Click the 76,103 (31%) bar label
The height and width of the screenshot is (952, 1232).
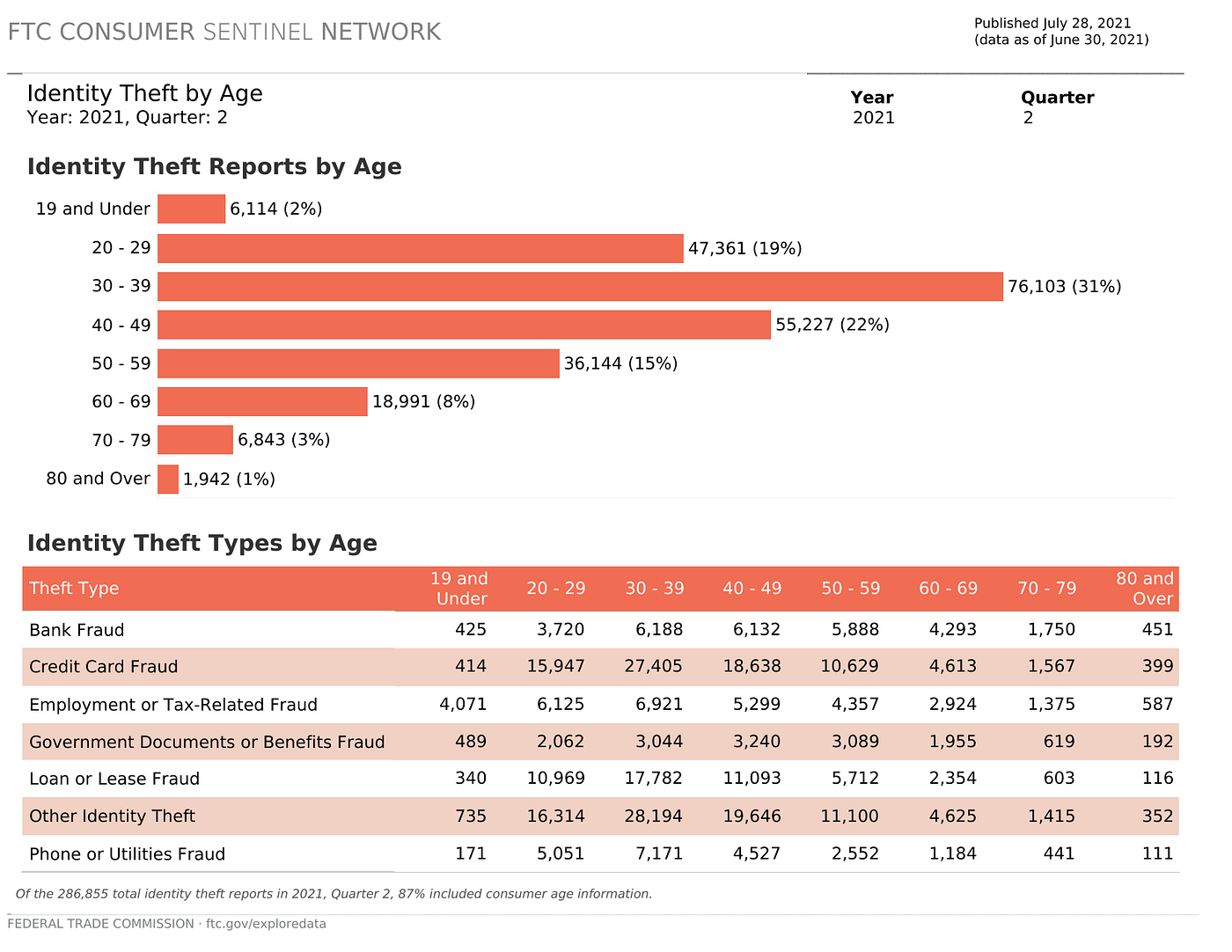(1065, 287)
